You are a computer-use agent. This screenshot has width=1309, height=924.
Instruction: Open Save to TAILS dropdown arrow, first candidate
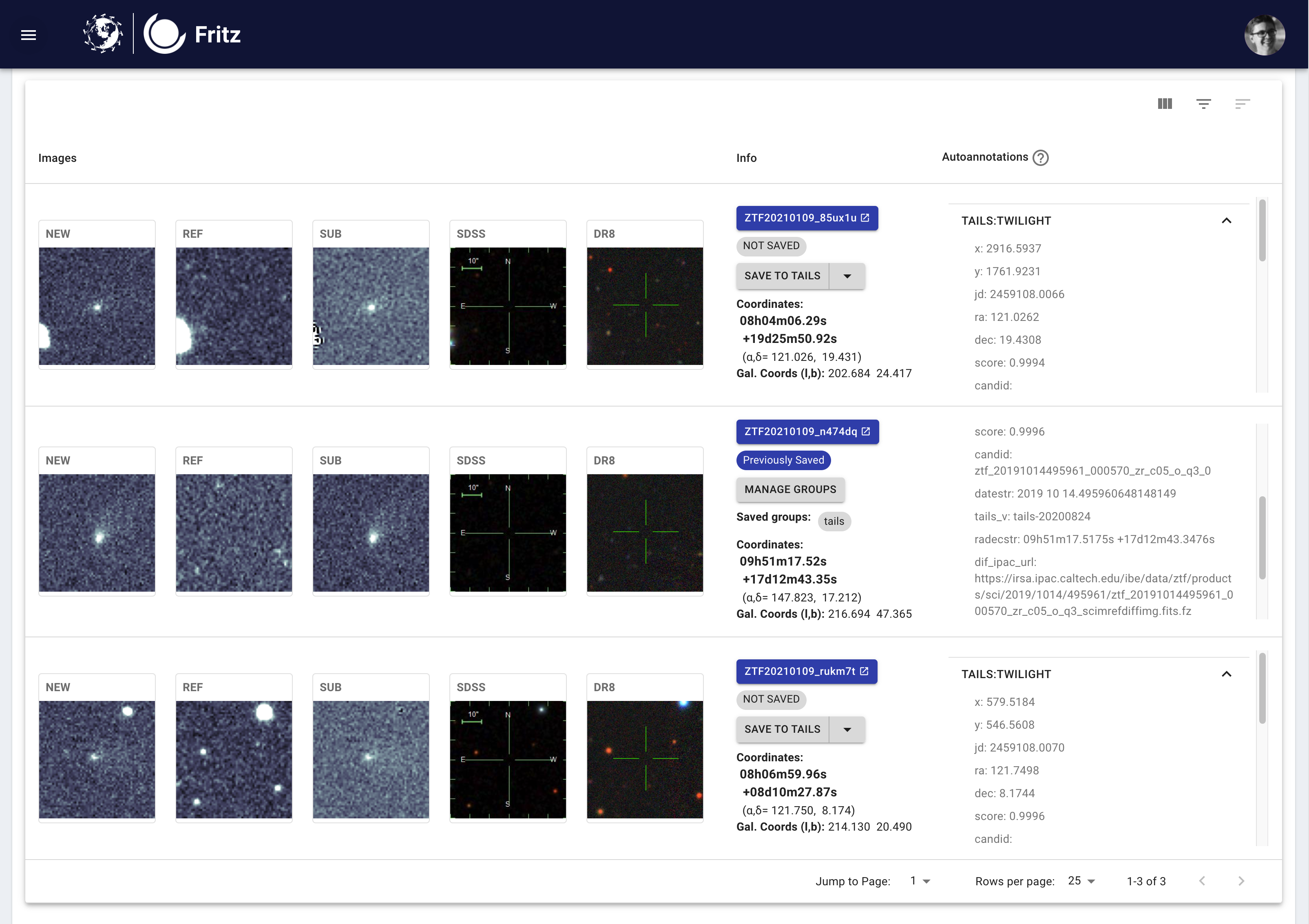click(x=847, y=276)
